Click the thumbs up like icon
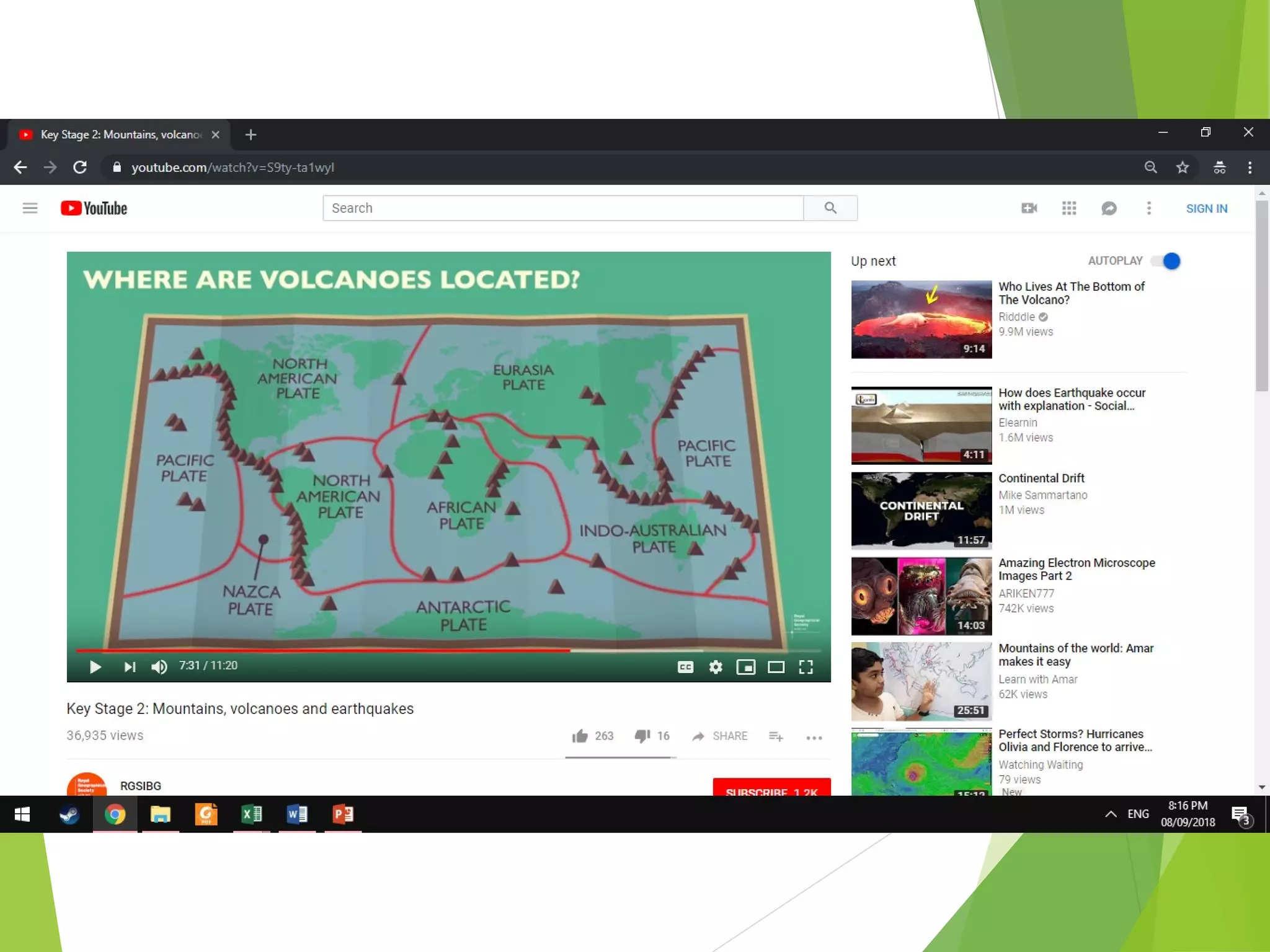The width and height of the screenshot is (1270, 952). tap(580, 736)
